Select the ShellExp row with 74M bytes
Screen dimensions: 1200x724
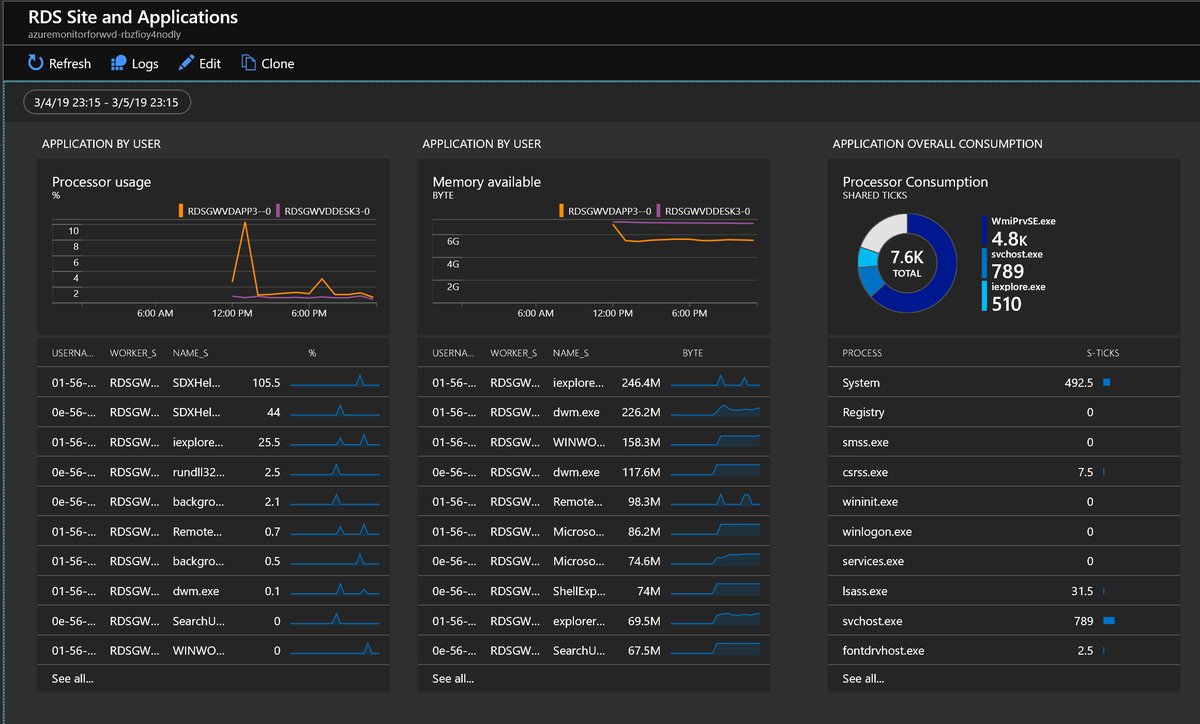[594, 591]
